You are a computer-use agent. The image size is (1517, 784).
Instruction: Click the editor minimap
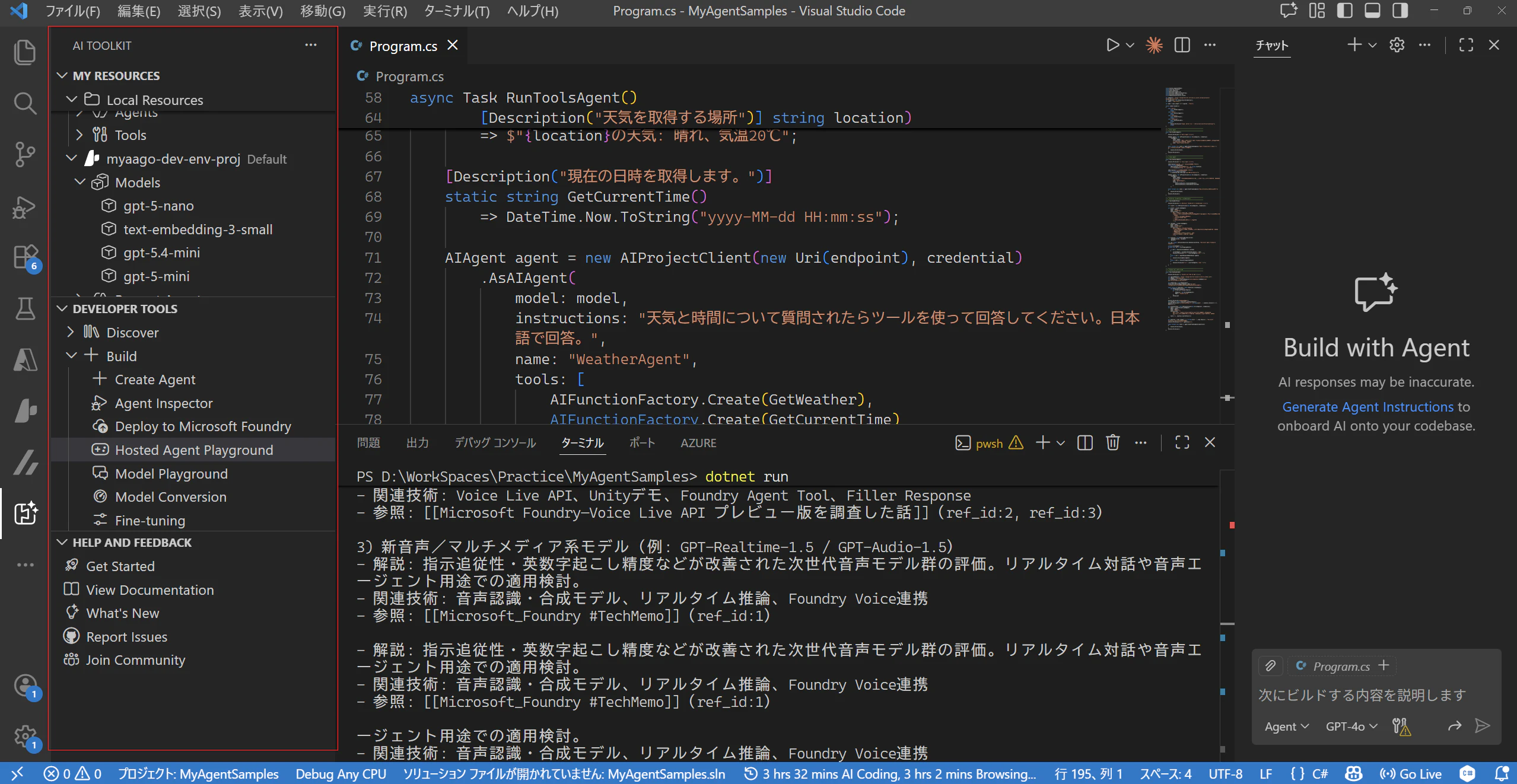coord(1191,208)
